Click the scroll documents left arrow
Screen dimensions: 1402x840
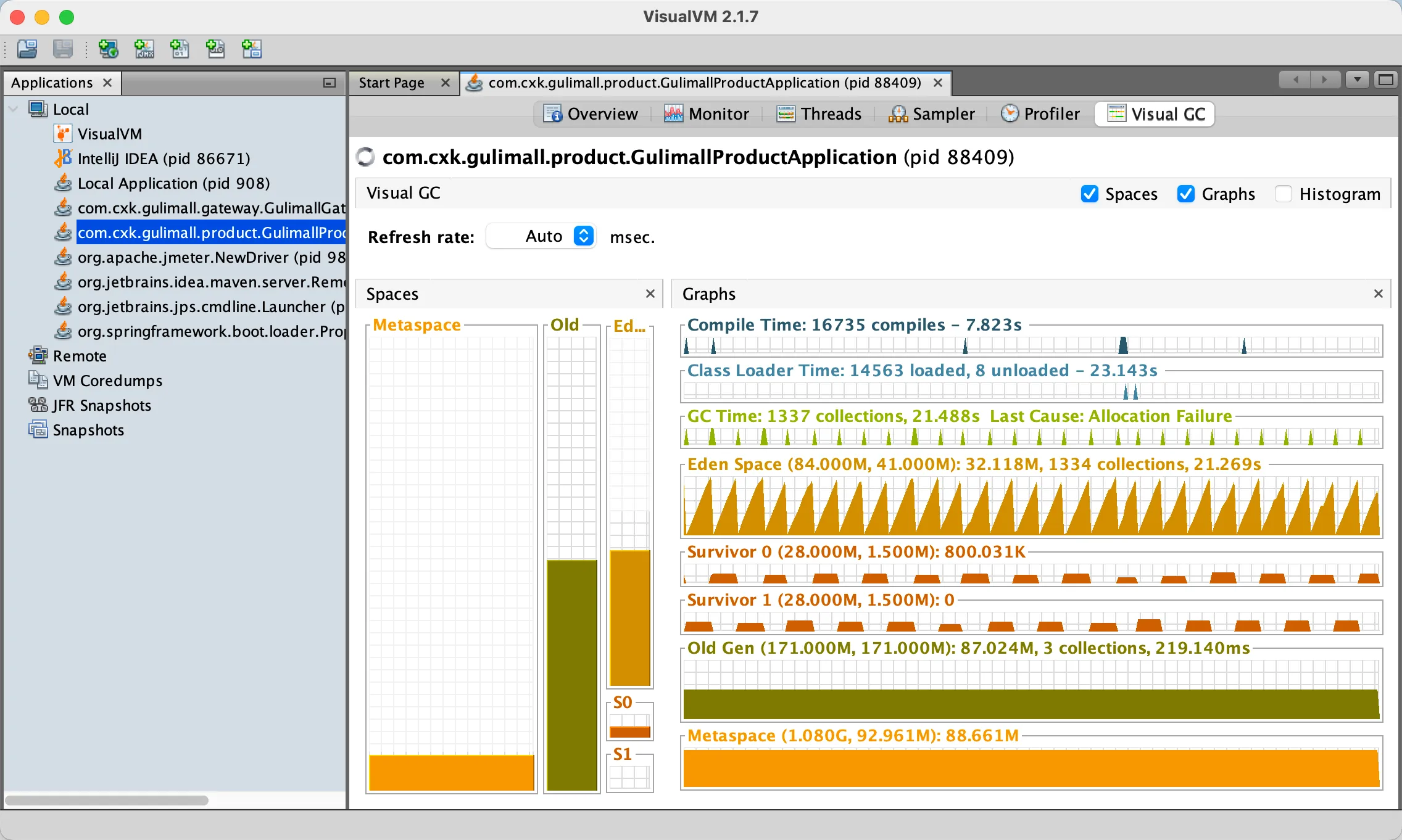click(1295, 80)
